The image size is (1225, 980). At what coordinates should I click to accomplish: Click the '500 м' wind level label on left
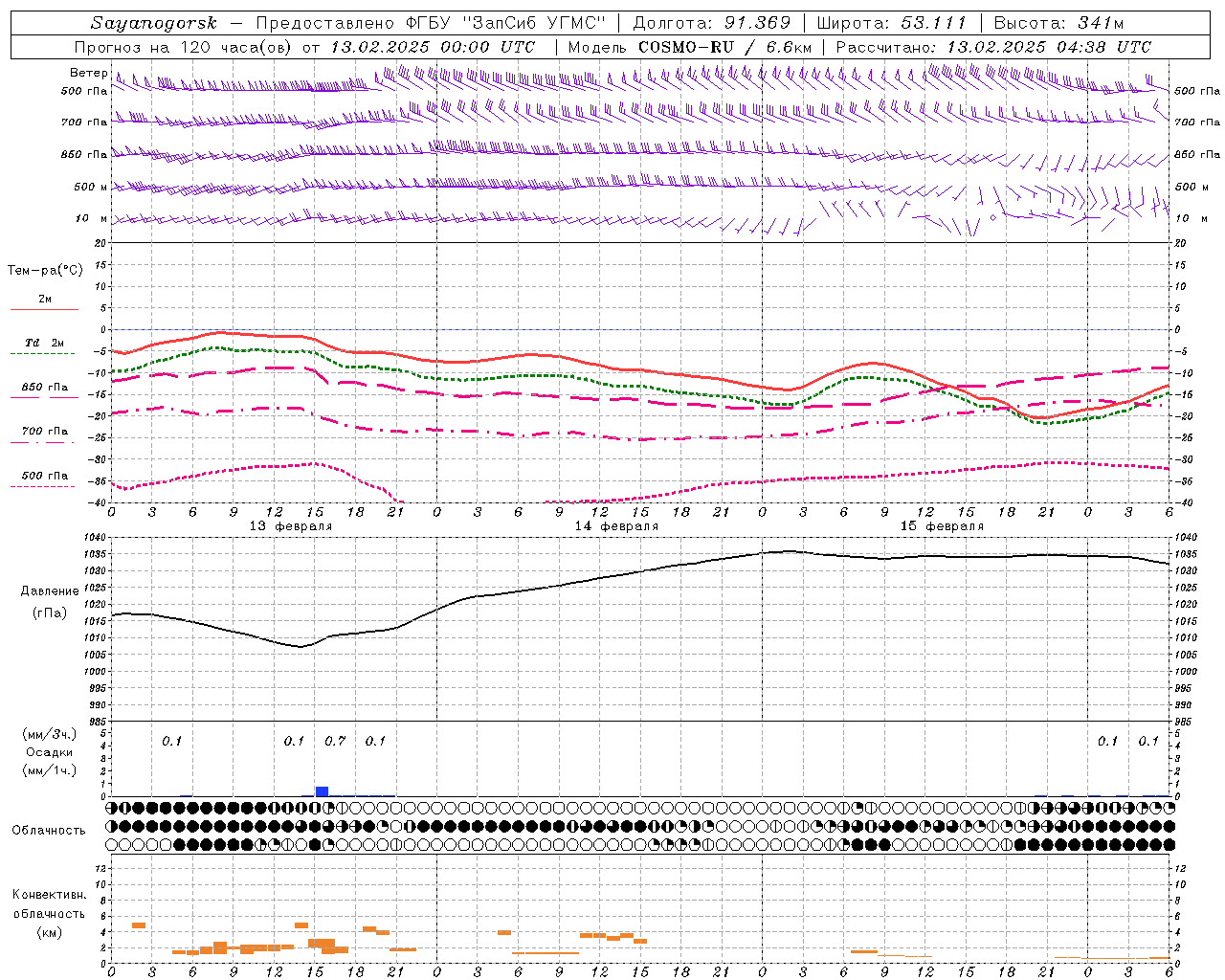click(x=91, y=187)
